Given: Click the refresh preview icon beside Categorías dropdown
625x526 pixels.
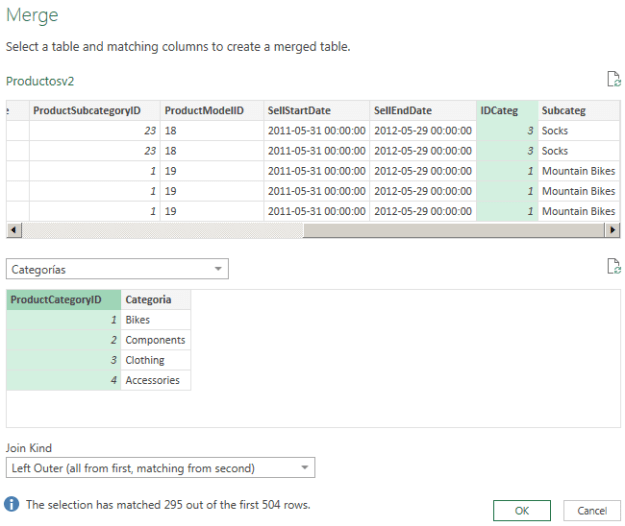Looking at the screenshot, I should 613,266.
